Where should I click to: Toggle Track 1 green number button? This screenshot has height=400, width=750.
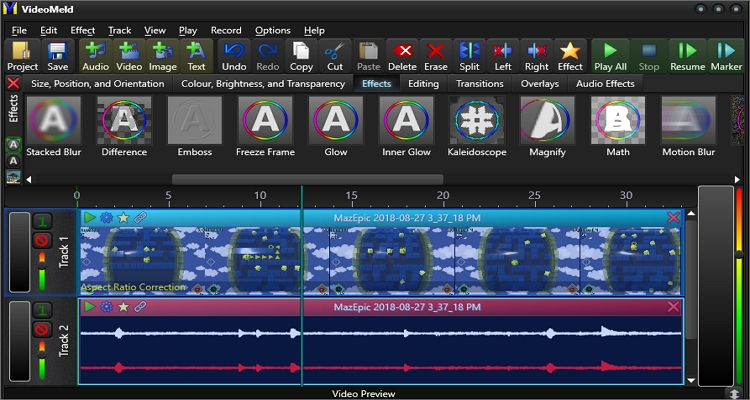point(42,222)
